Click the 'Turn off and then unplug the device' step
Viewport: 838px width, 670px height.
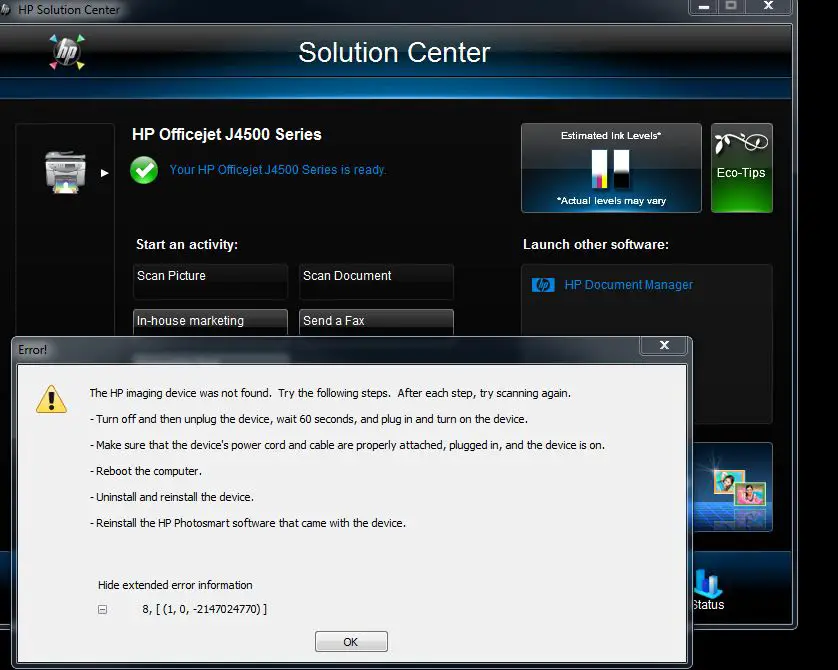[x=309, y=419]
